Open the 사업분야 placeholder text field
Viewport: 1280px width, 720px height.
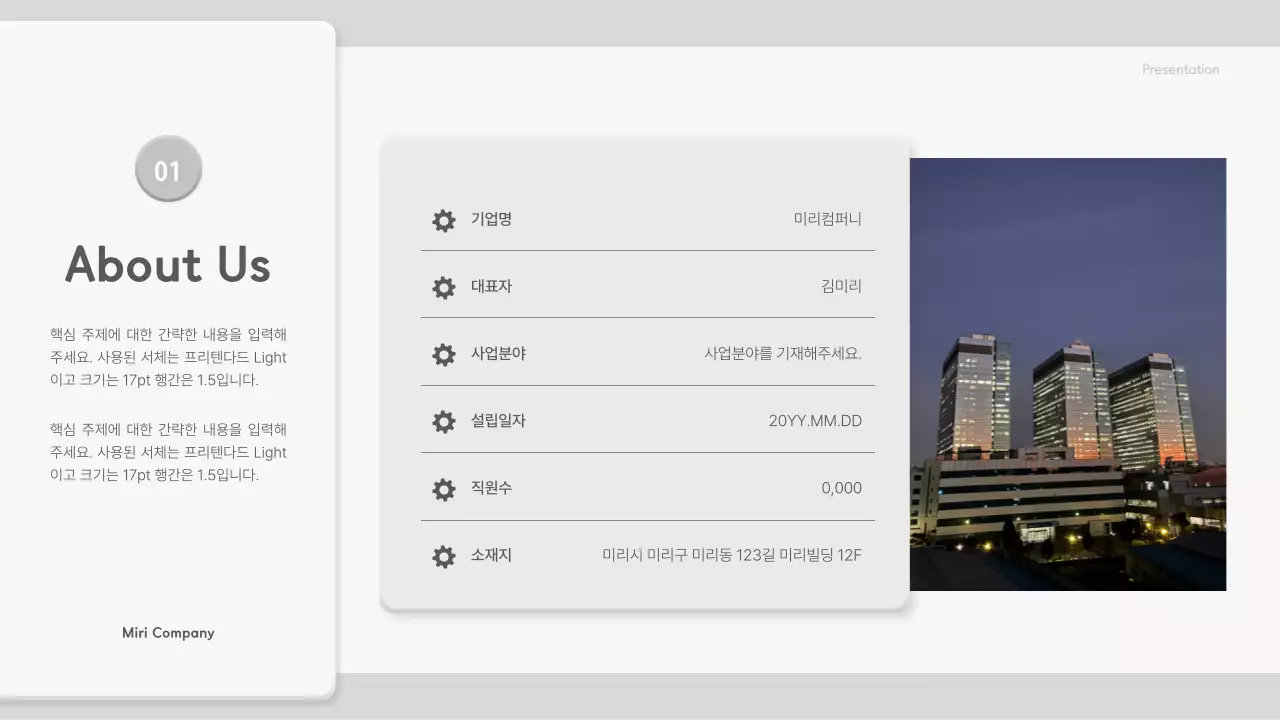(784, 355)
